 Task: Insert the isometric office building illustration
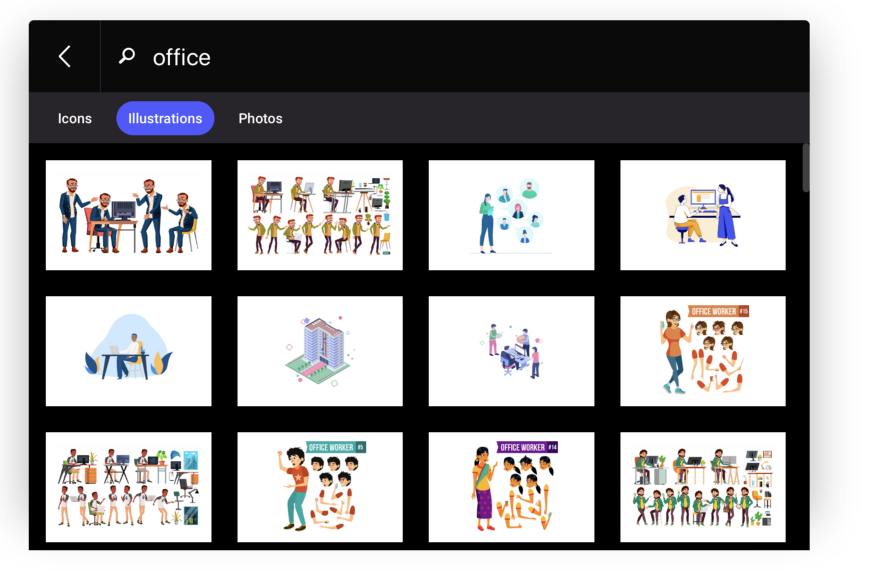320,351
